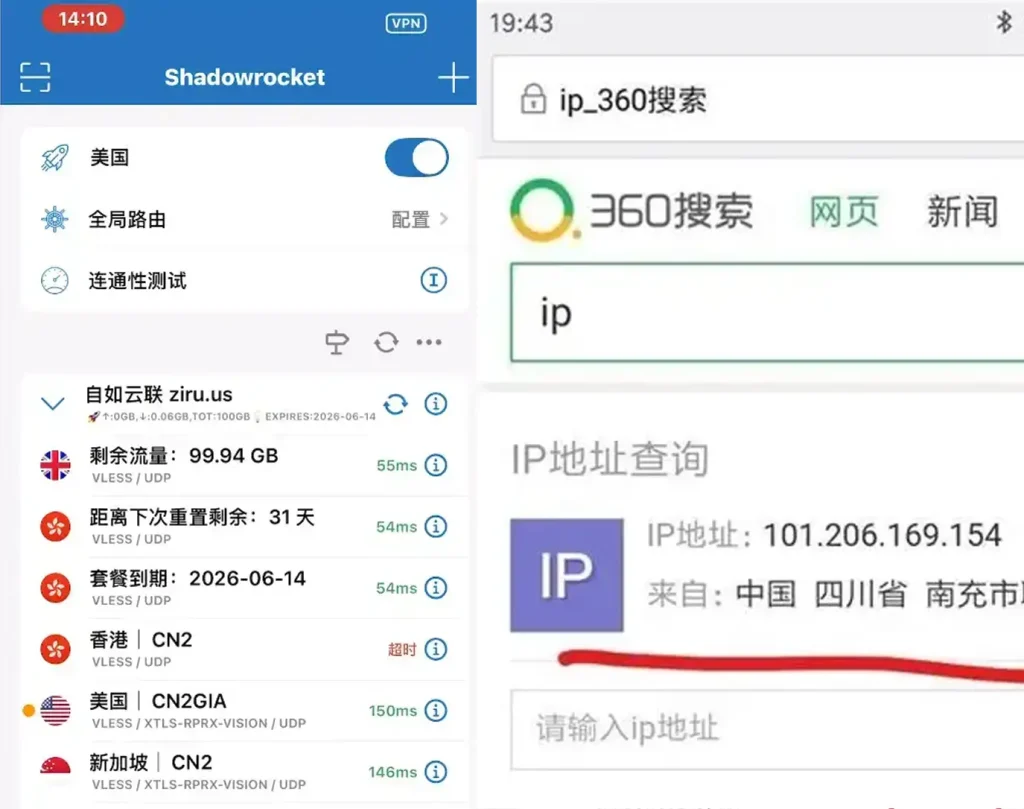Tap the refresh-all circular arrows icon
The height and width of the screenshot is (809, 1024).
click(386, 342)
